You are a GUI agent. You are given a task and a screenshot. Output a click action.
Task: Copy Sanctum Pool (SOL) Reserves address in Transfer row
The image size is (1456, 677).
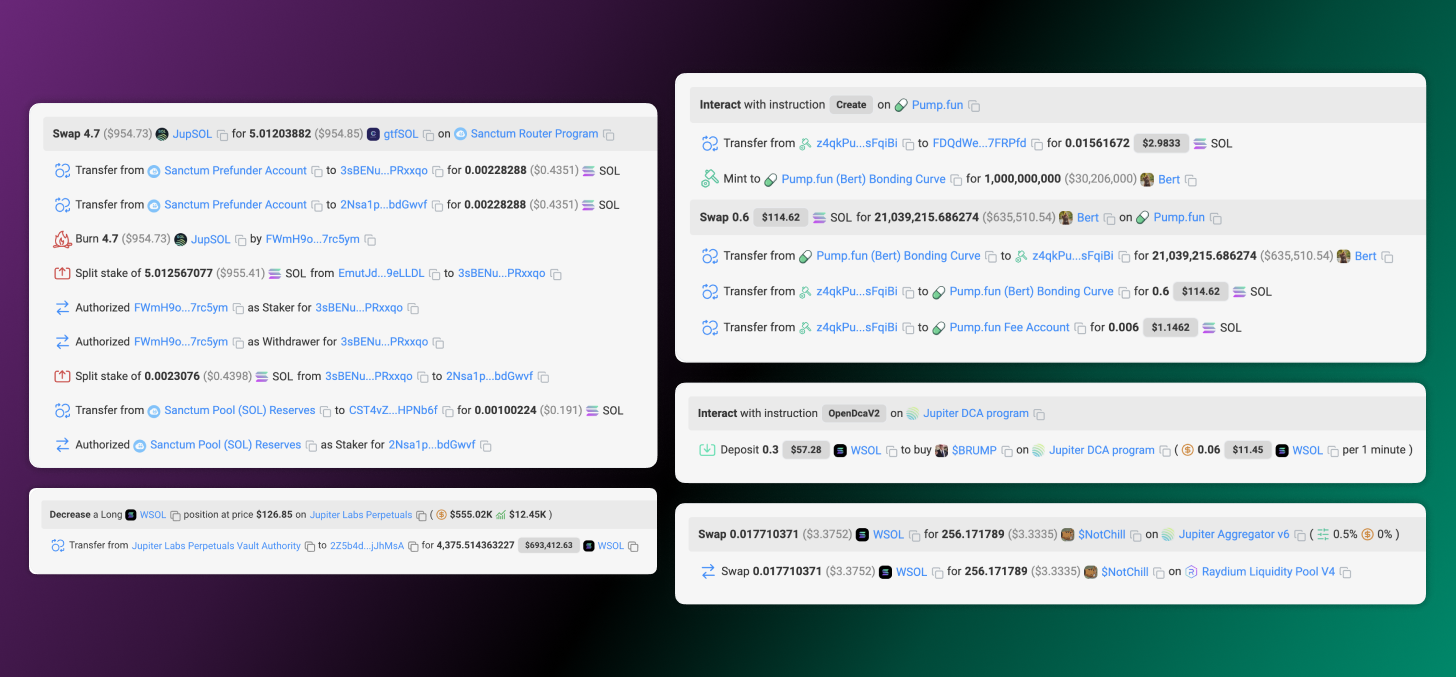click(x=325, y=411)
